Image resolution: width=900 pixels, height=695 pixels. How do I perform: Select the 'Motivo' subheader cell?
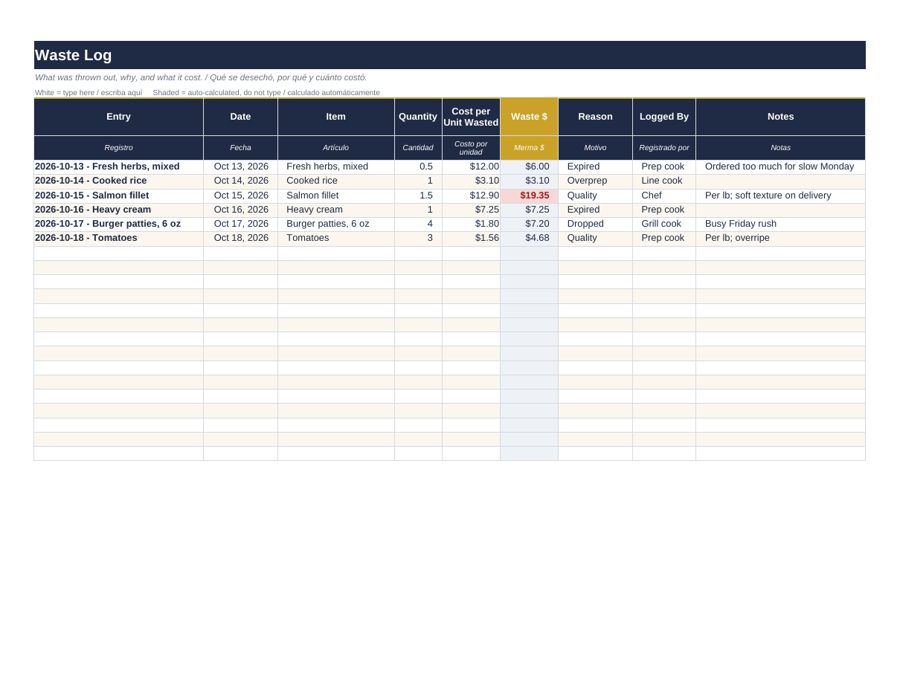tap(595, 147)
